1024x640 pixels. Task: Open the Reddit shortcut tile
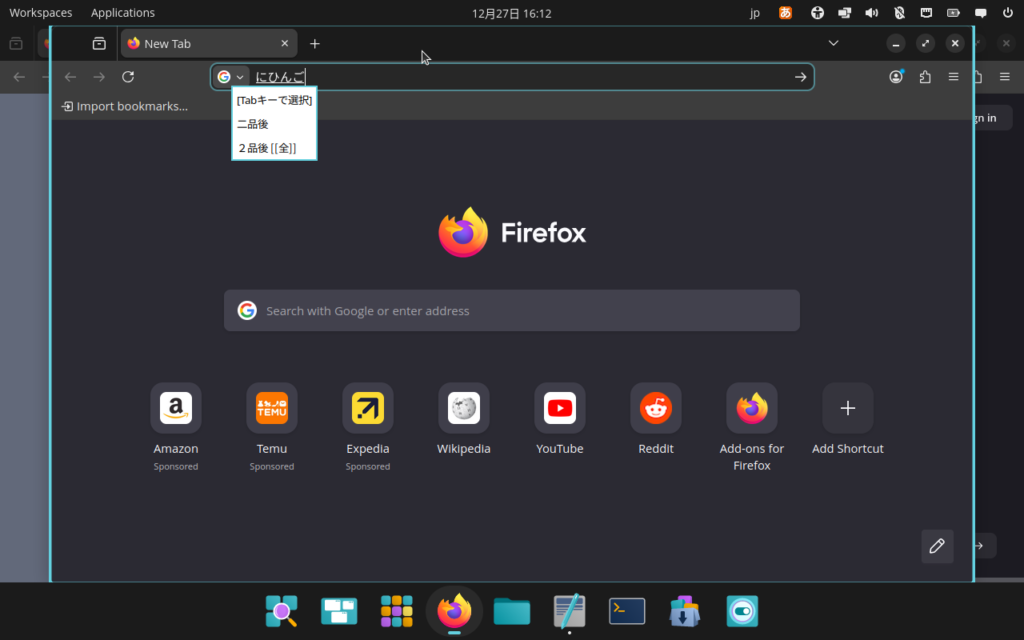(x=656, y=408)
